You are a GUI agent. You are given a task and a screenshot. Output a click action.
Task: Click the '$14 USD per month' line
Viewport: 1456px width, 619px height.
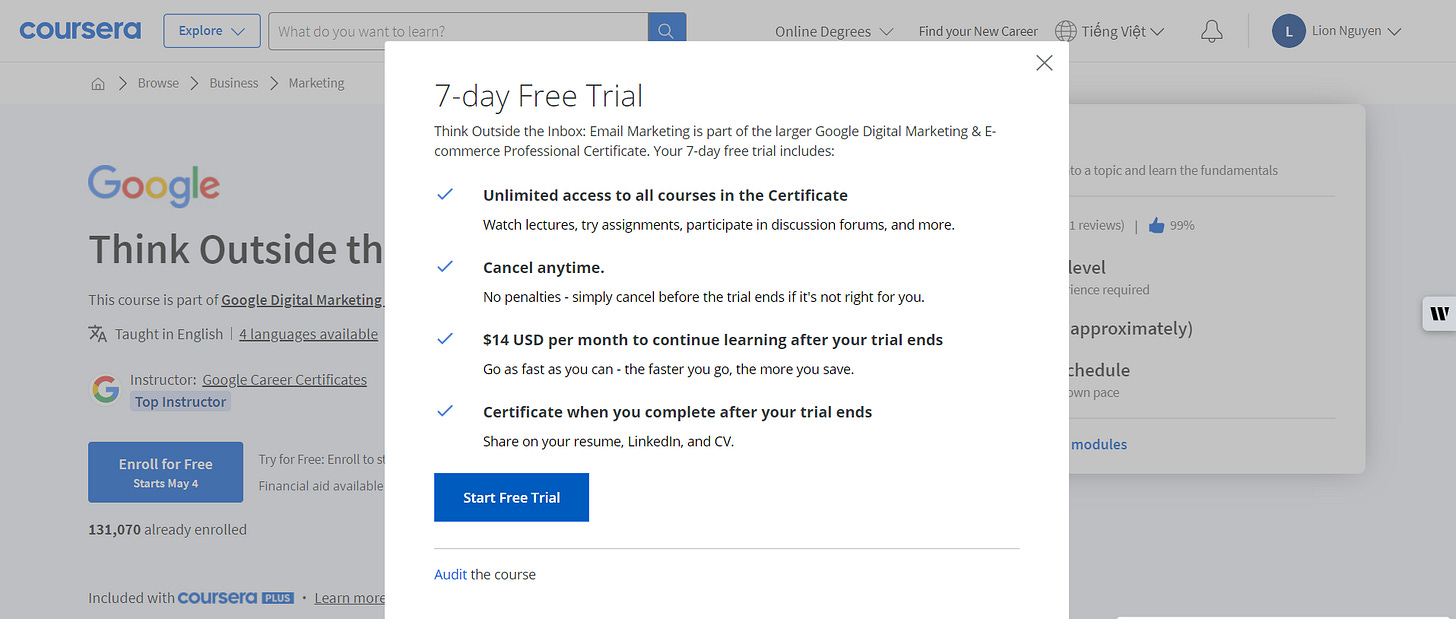tap(713, 340)
